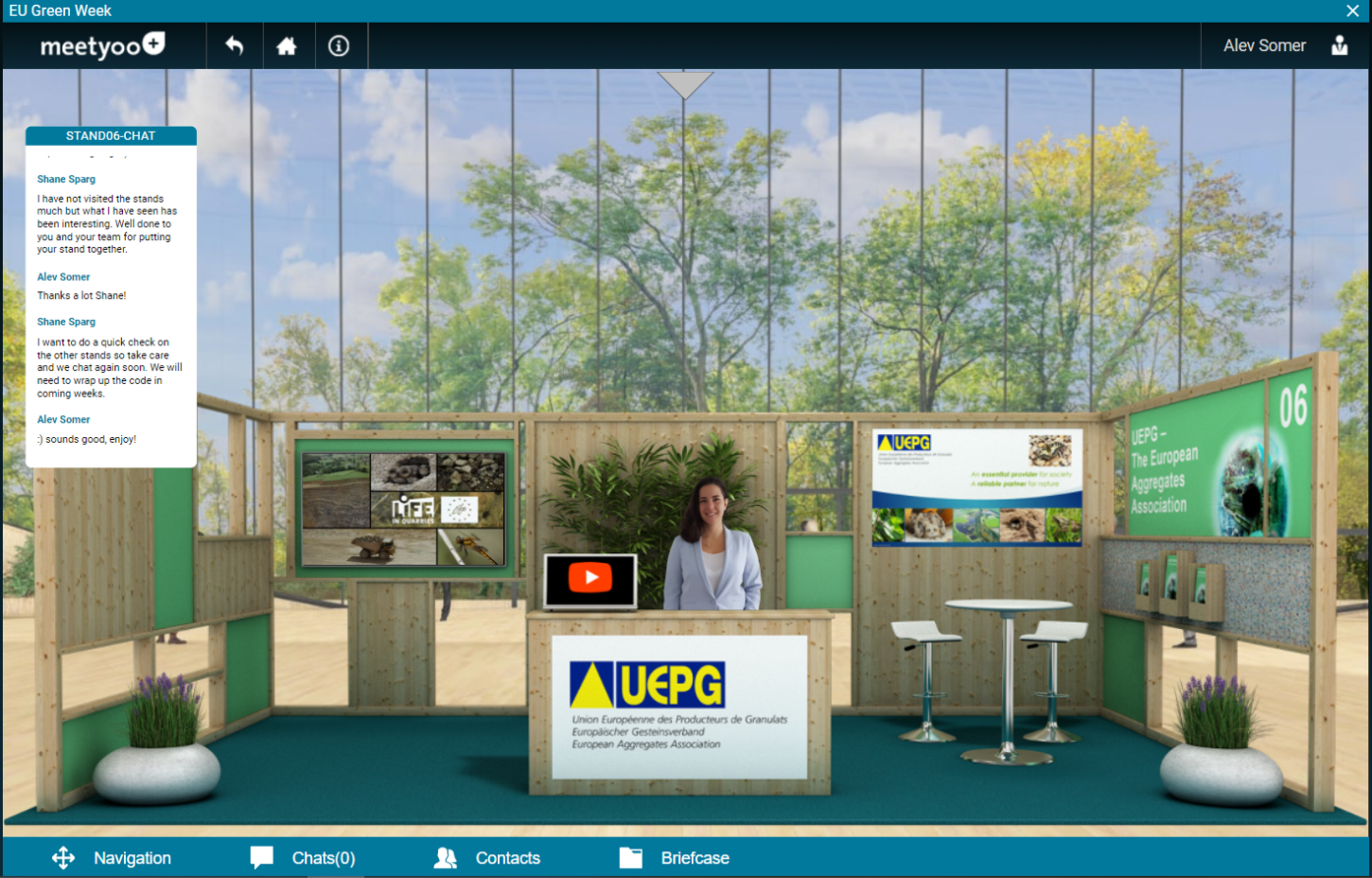
Task: Click 'Alev Somer' above 'Thanks a lot Shane!'
Action: [63, 277]
